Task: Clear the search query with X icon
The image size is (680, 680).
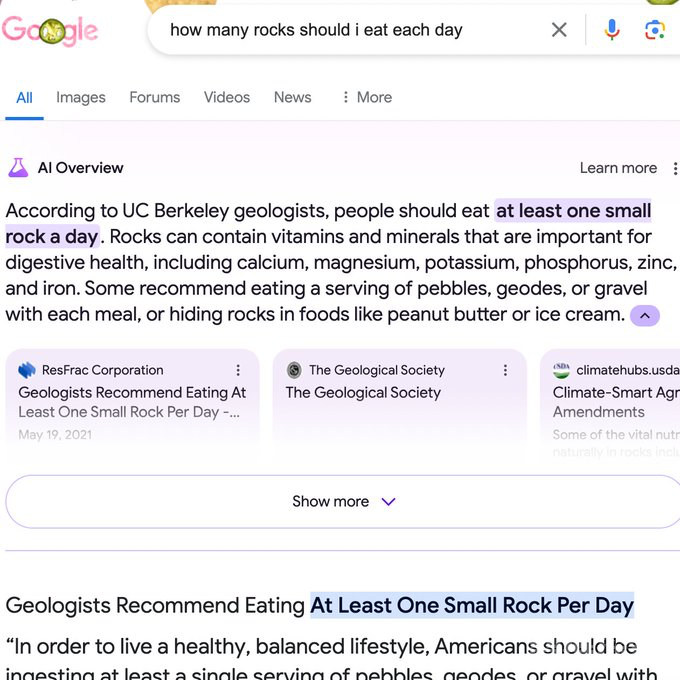Action: coord(559,30)
